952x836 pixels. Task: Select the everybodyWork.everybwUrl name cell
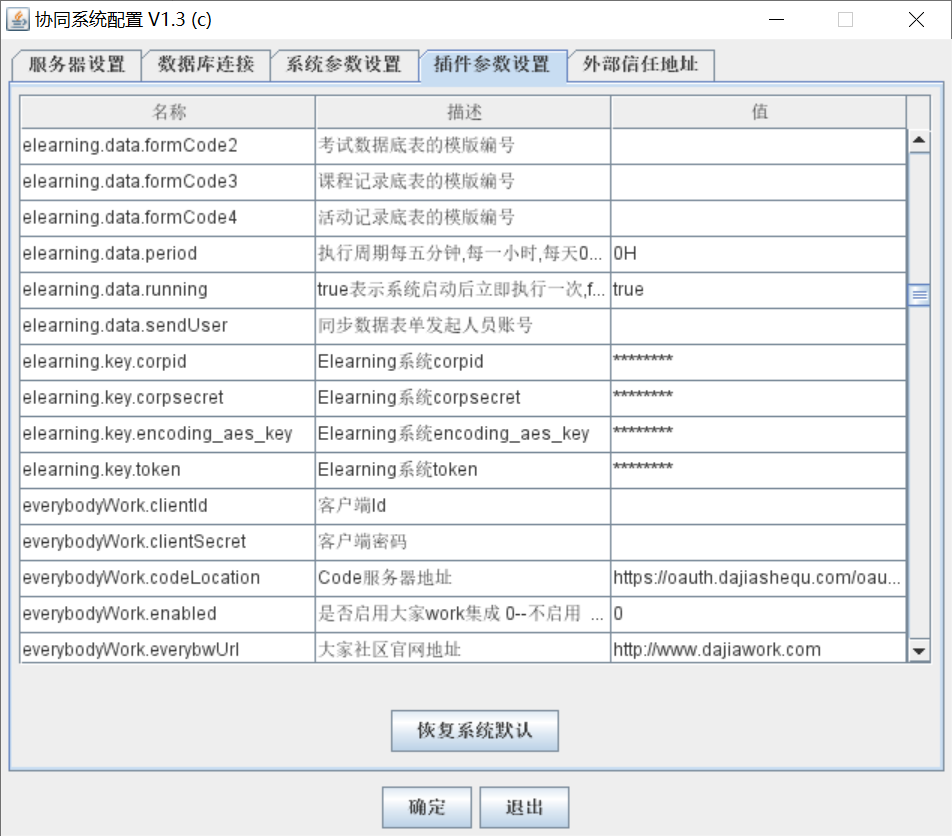click(168, 648)
